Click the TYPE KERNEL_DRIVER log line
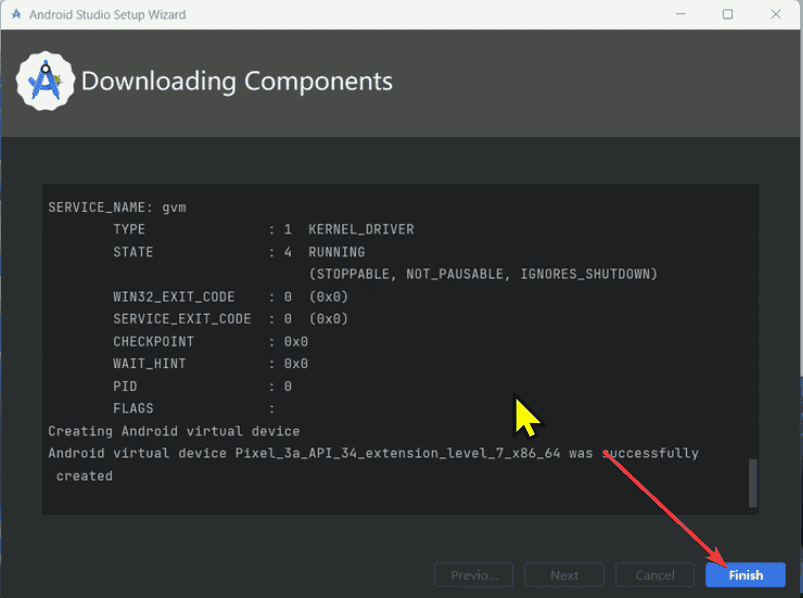Screen dimensions: 803x598 click(x=263, y=230)
